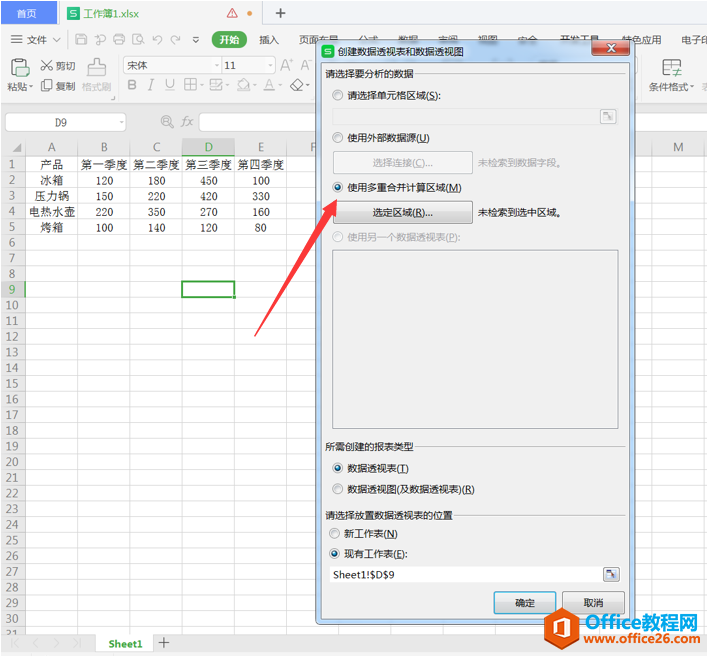Select the 使用多重合并计算区域 radio option

click(337, 188)
